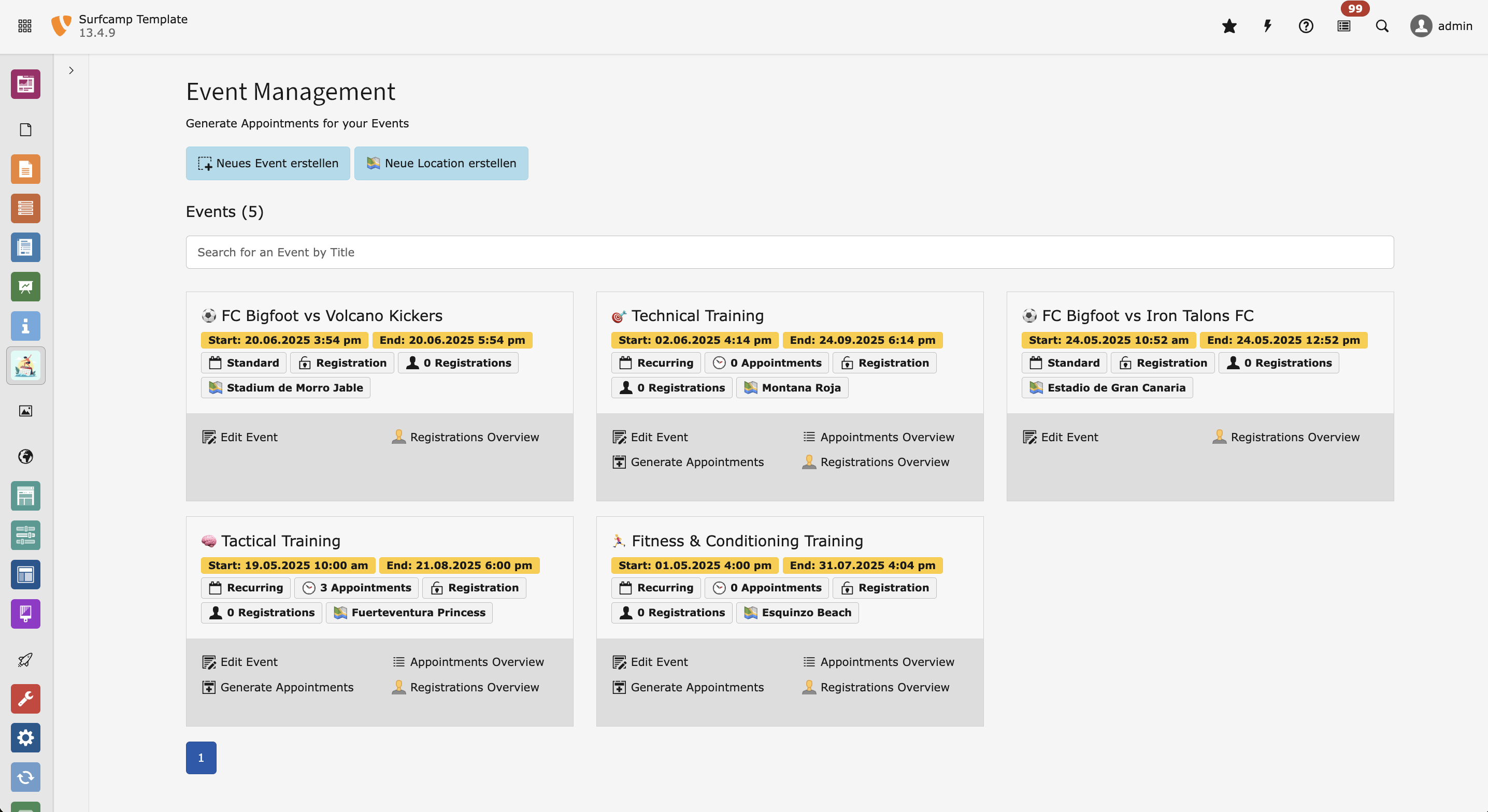
Task: Click the search magnifier in top bar
Action: (x=1382, y=26)
